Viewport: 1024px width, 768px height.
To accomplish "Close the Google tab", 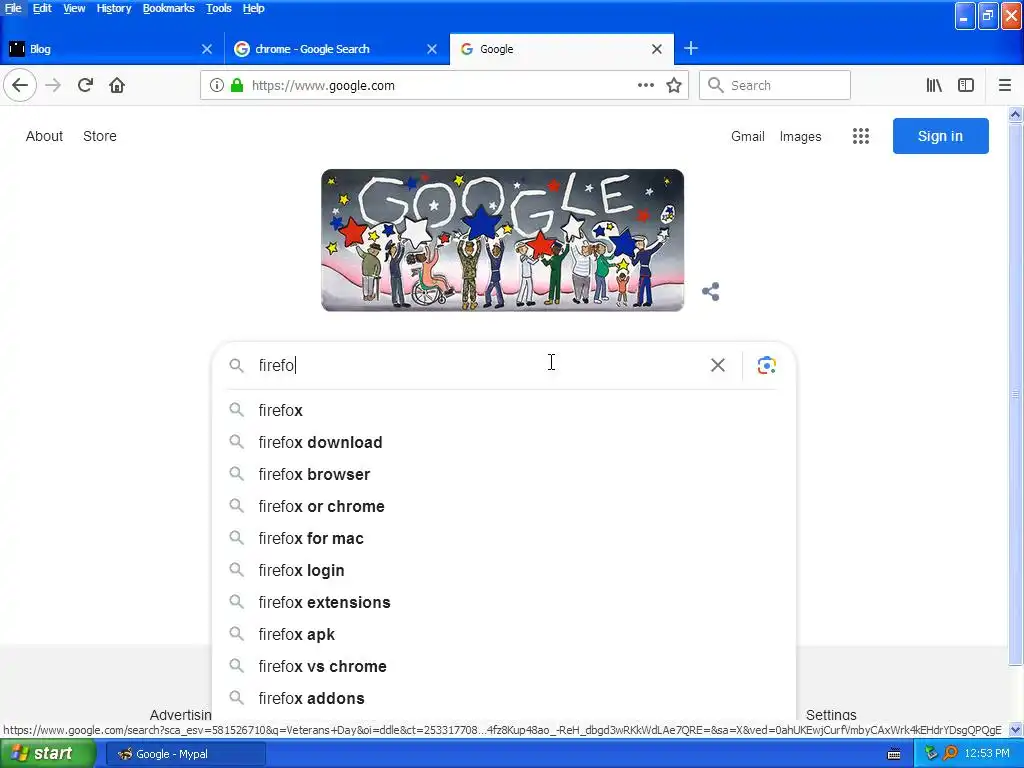I will click(x=657, y=49).
